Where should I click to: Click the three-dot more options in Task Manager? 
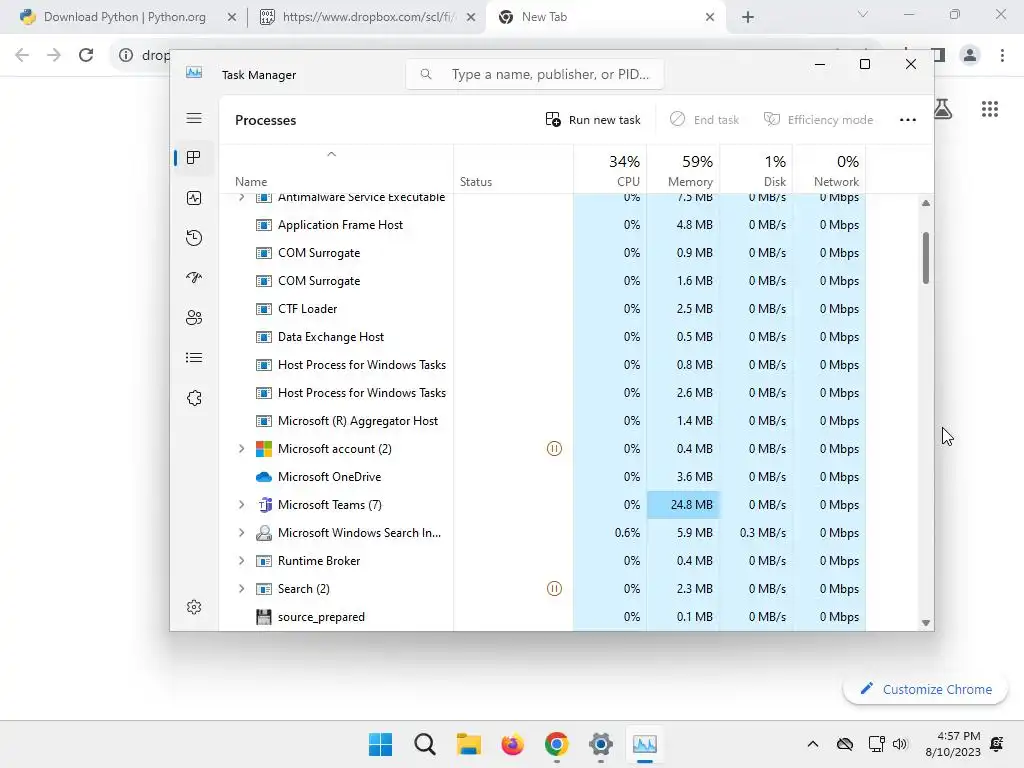(908, 120)
